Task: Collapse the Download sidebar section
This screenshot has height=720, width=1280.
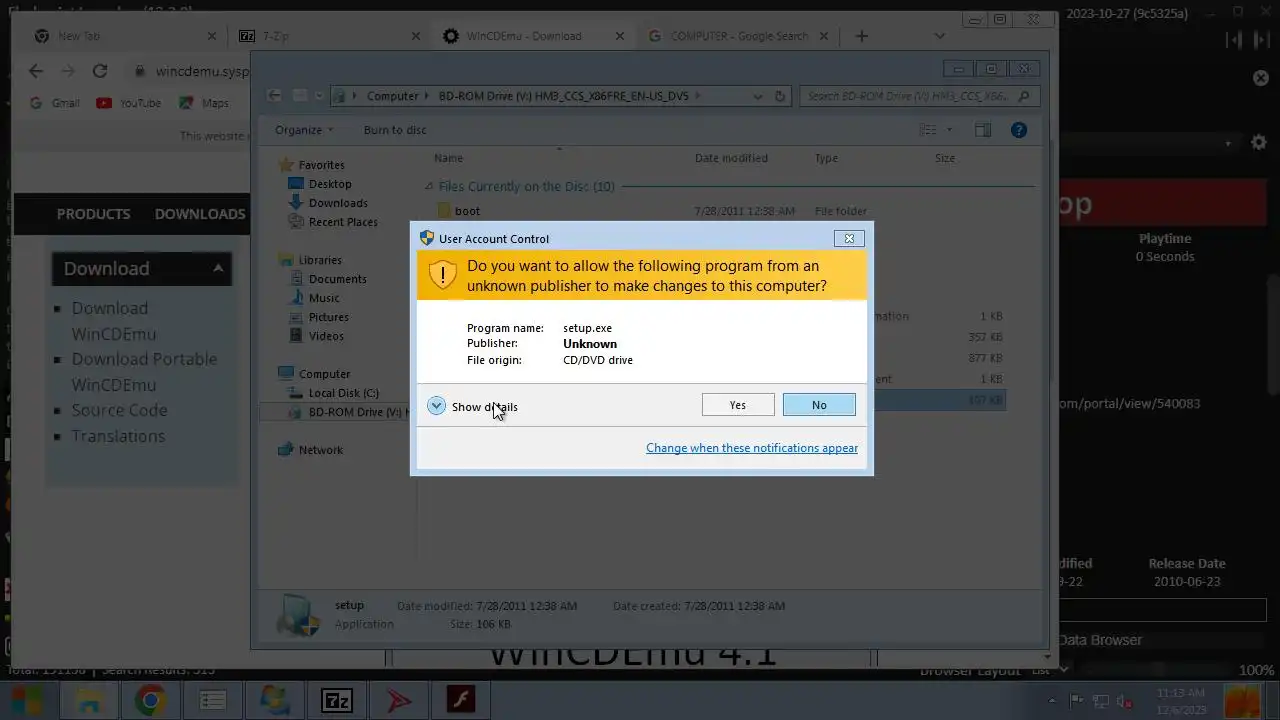Action: coord(217,268)
